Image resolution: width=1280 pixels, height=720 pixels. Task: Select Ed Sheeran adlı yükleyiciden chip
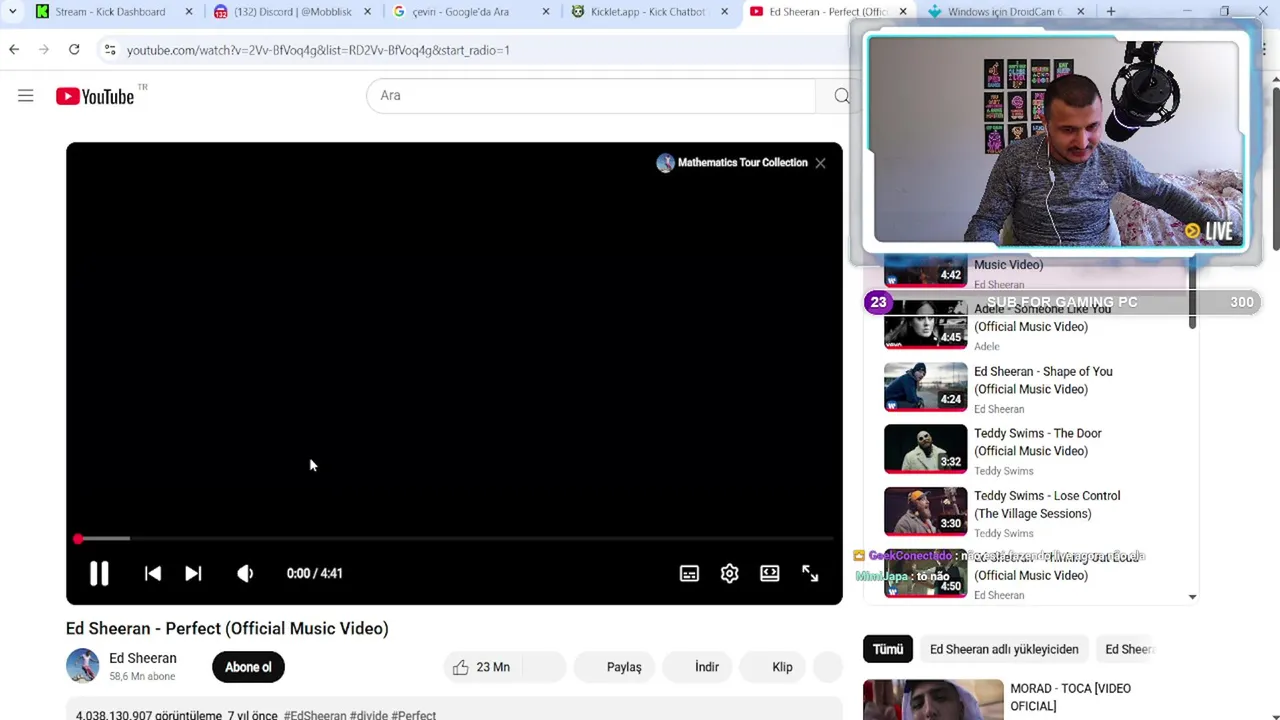tap(1004, 649)
